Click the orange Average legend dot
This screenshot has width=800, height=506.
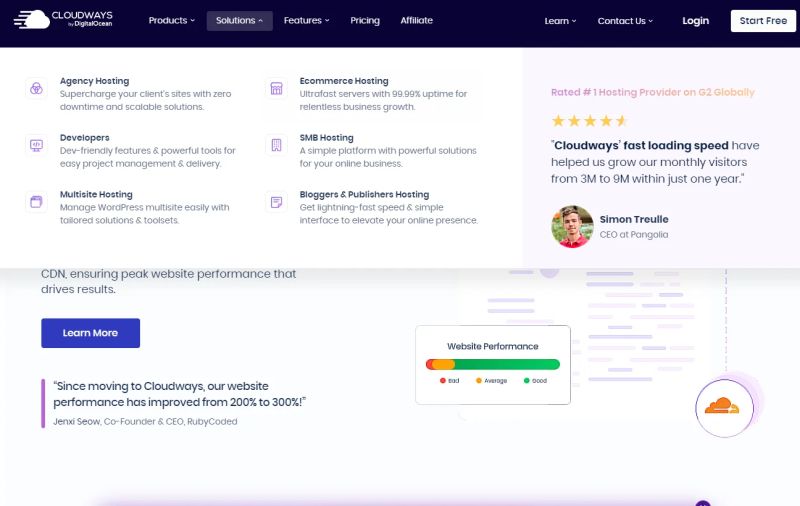(x=479, y=381)
